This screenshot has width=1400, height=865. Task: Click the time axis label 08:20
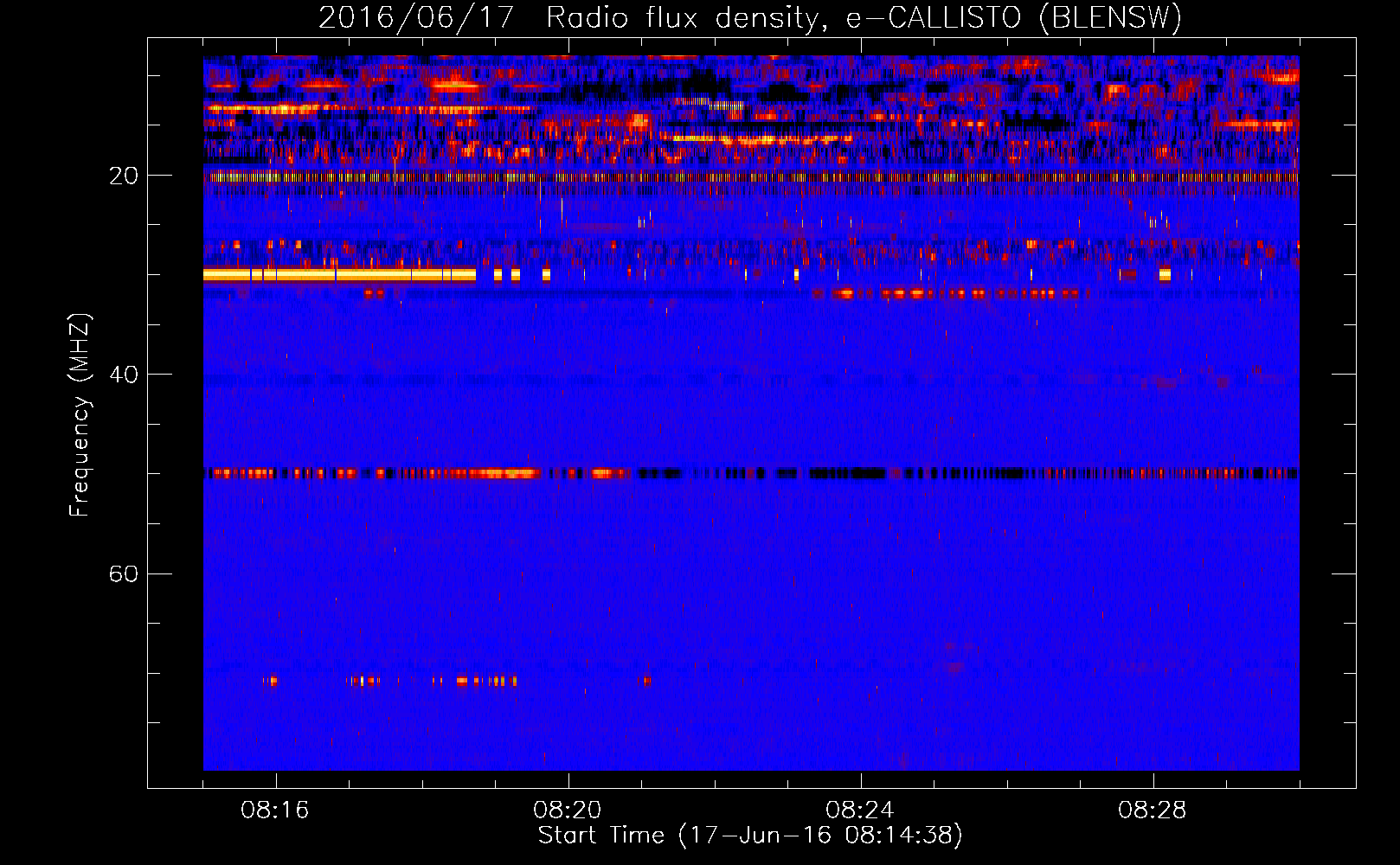[568, 811]
